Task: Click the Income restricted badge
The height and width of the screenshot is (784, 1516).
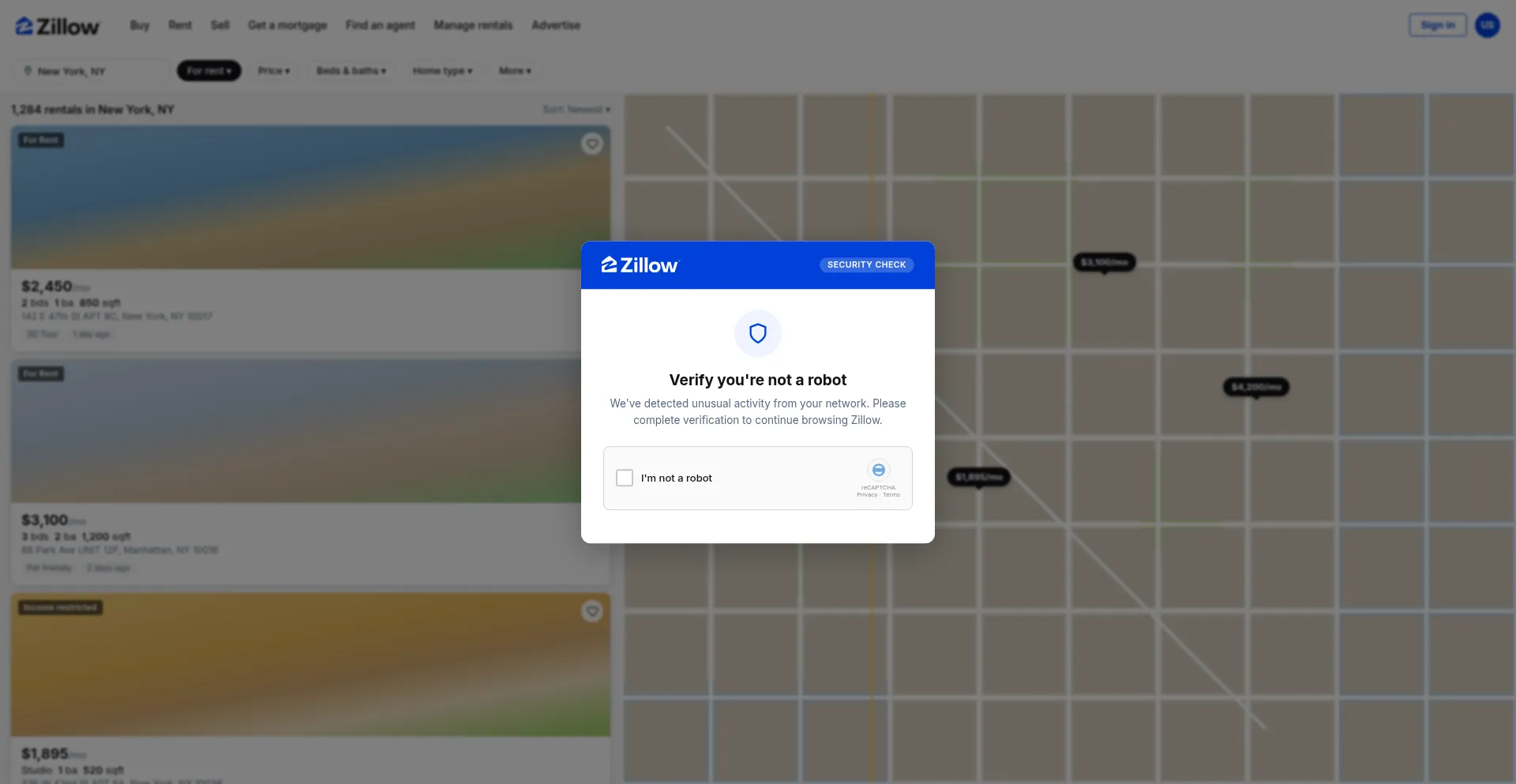Action: coord(61,608)
